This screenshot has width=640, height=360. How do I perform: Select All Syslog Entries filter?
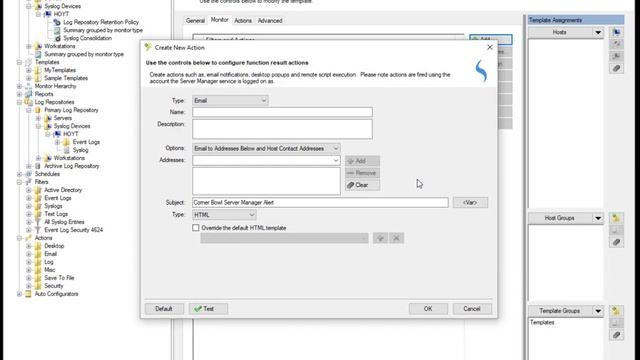(x=64, y=222)
